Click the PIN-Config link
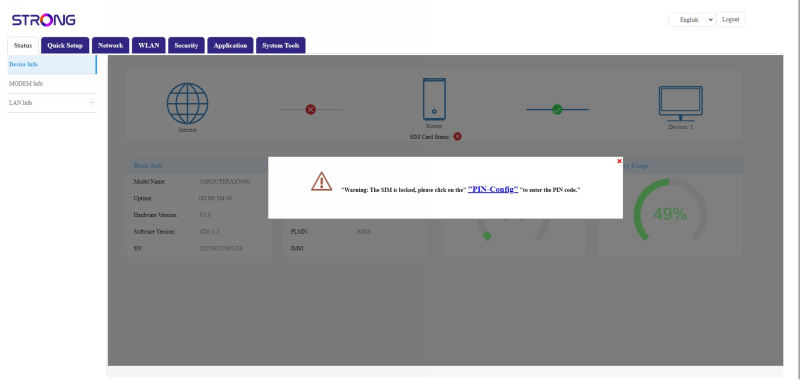 point(493,189)
